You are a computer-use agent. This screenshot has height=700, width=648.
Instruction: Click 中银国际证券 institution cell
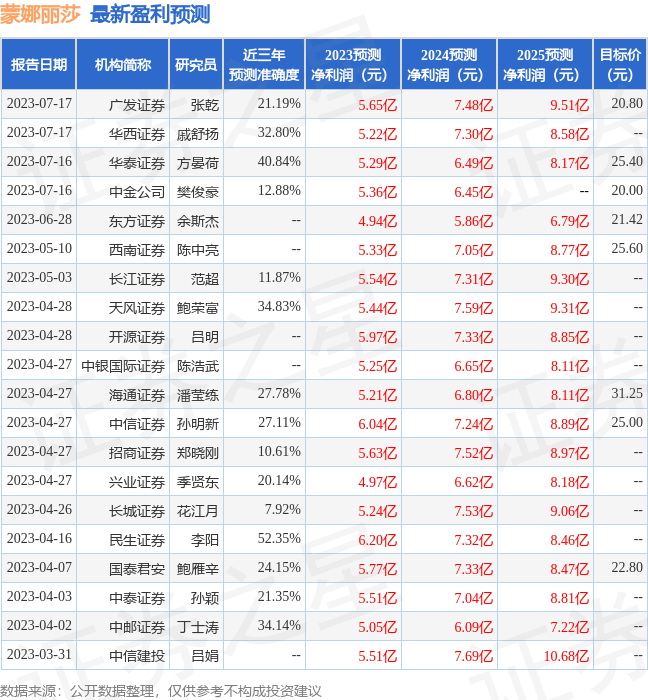(123, 366)
